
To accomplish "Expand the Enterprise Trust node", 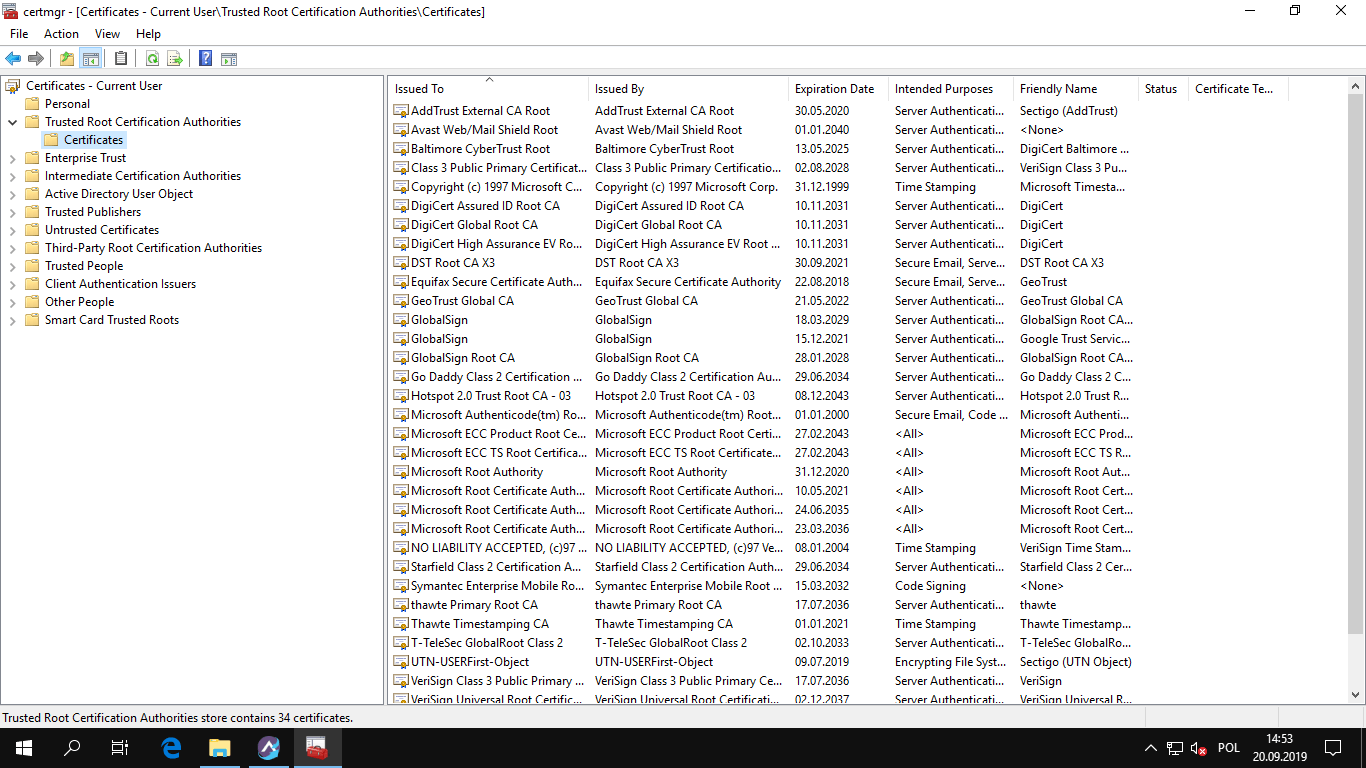I will tap(13, 158).
